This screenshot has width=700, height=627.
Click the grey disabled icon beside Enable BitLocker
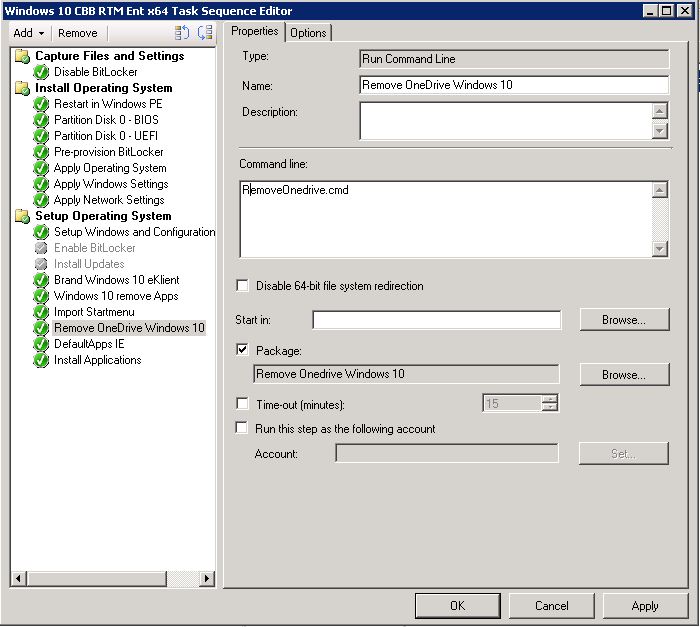41,248
